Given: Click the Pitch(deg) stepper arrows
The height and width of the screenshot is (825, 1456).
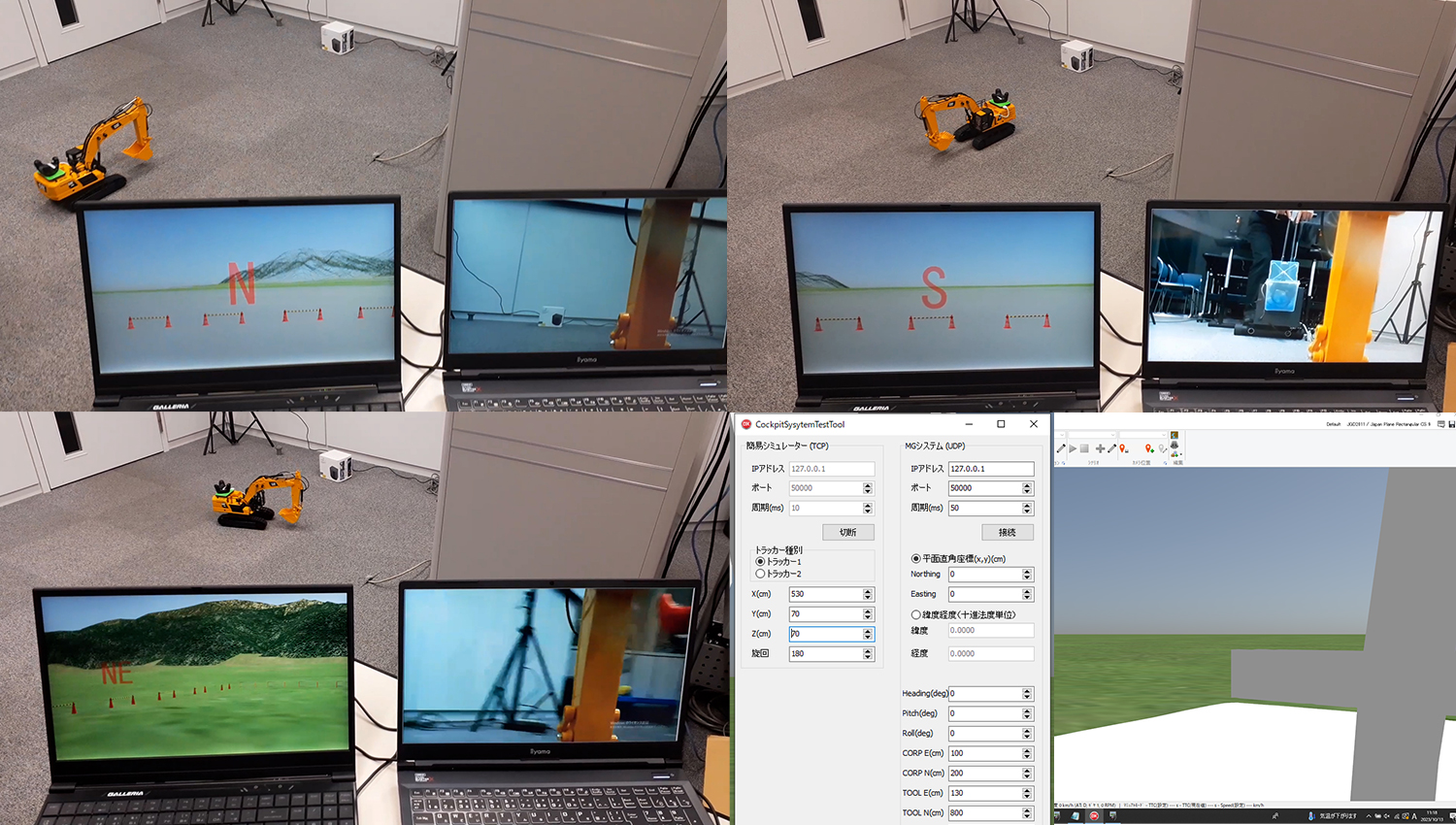Looking at the screenshot, I should [1027, 713].
